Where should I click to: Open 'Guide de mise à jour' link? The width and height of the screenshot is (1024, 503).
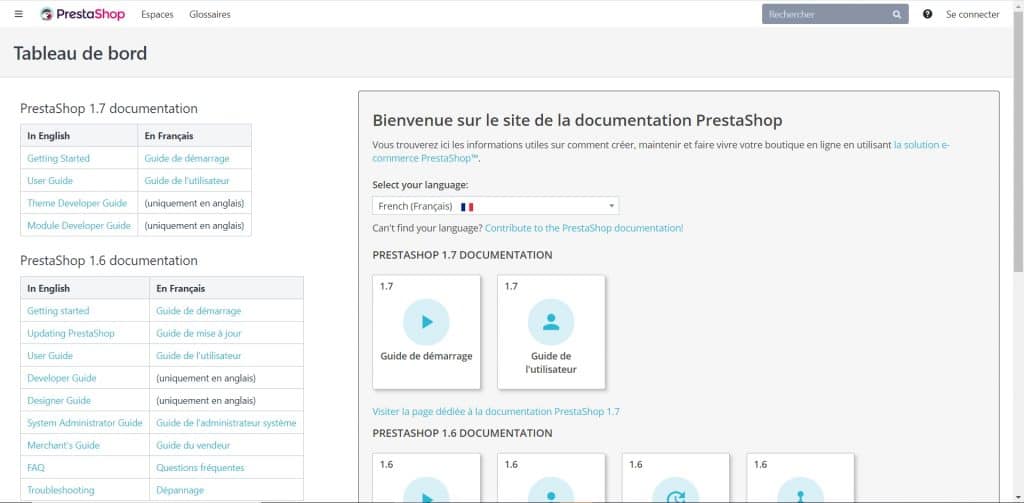click(199, 333)
